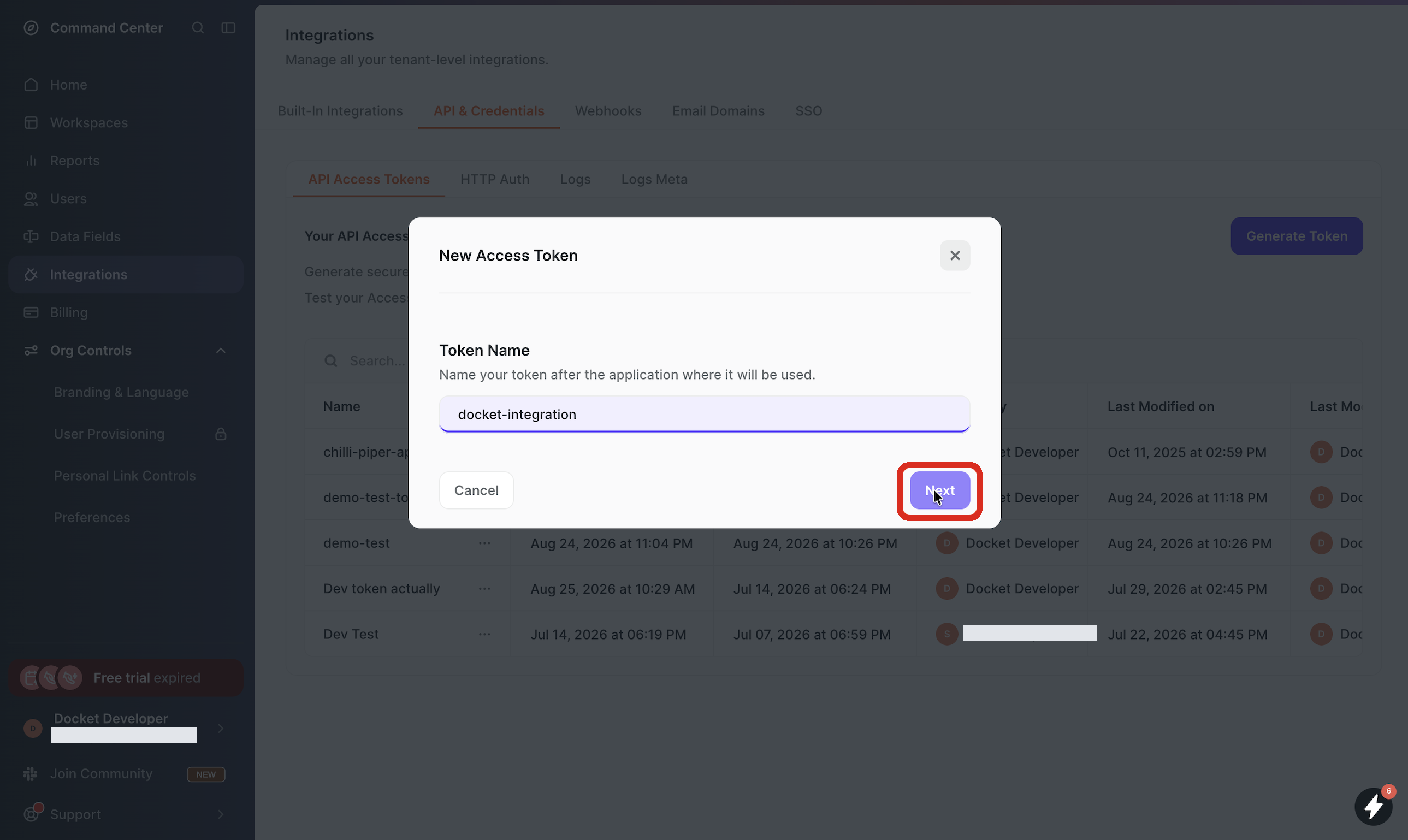Open the sidebar search icon

pyautogui.click(x=198, y=28)
